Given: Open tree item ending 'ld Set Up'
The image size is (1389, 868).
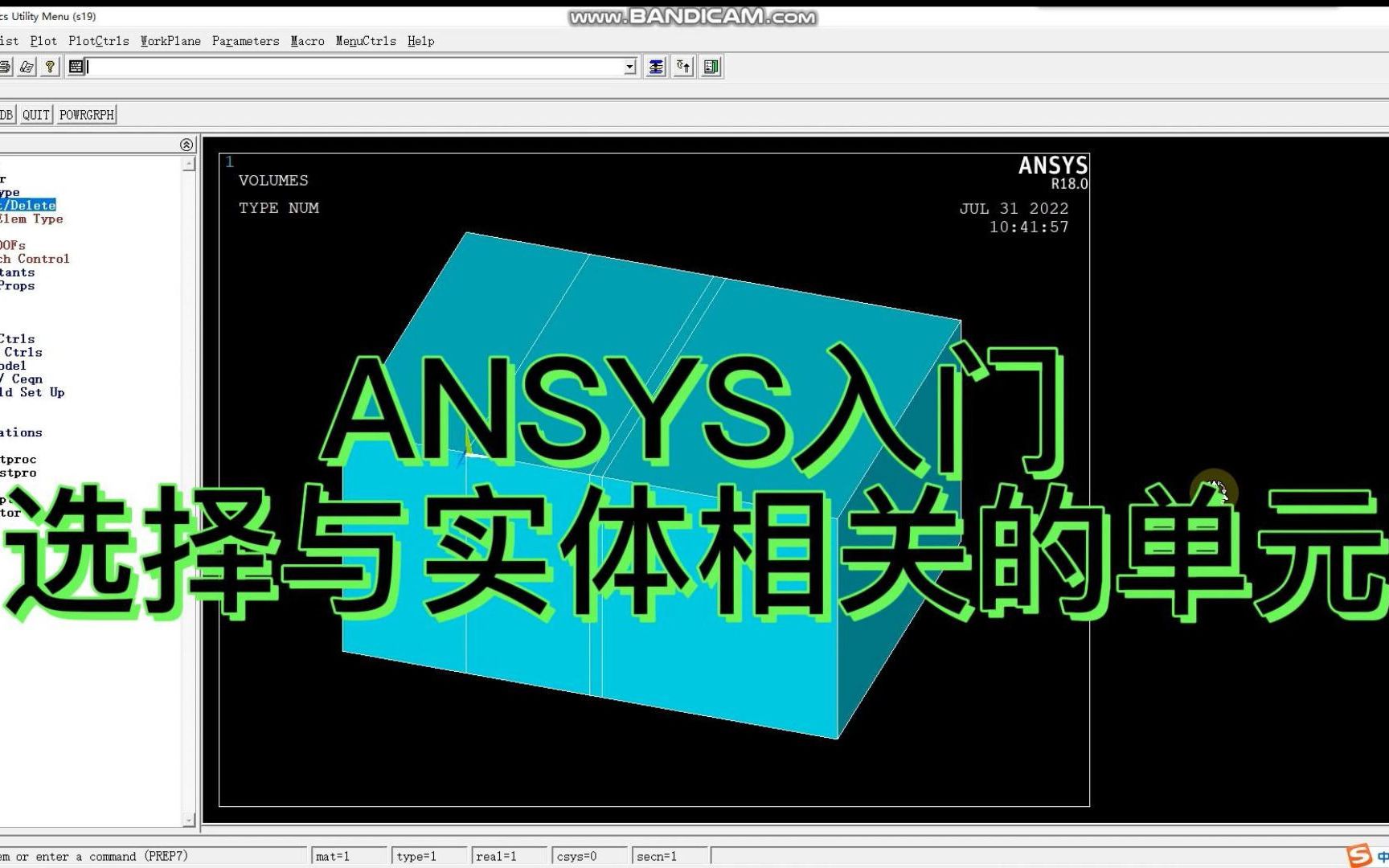Looking at the screenshot, I should [x=32, y=392].
